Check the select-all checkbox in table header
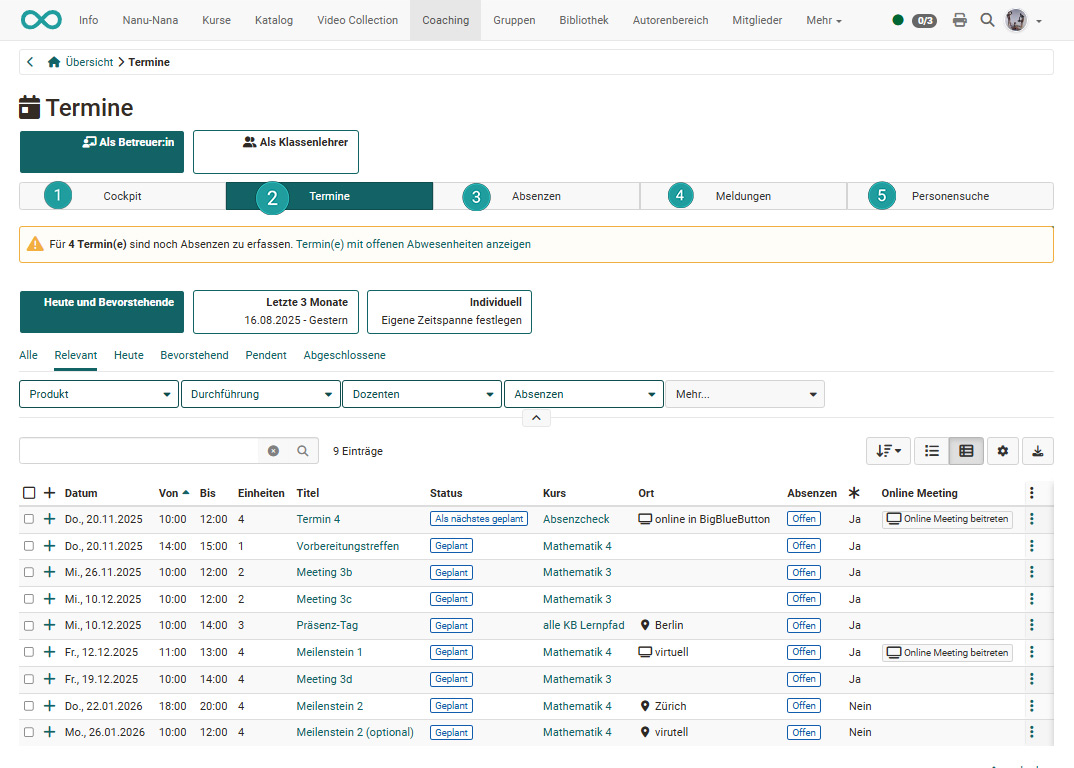This screenshot has width=1074, height=768. point(29,492)
